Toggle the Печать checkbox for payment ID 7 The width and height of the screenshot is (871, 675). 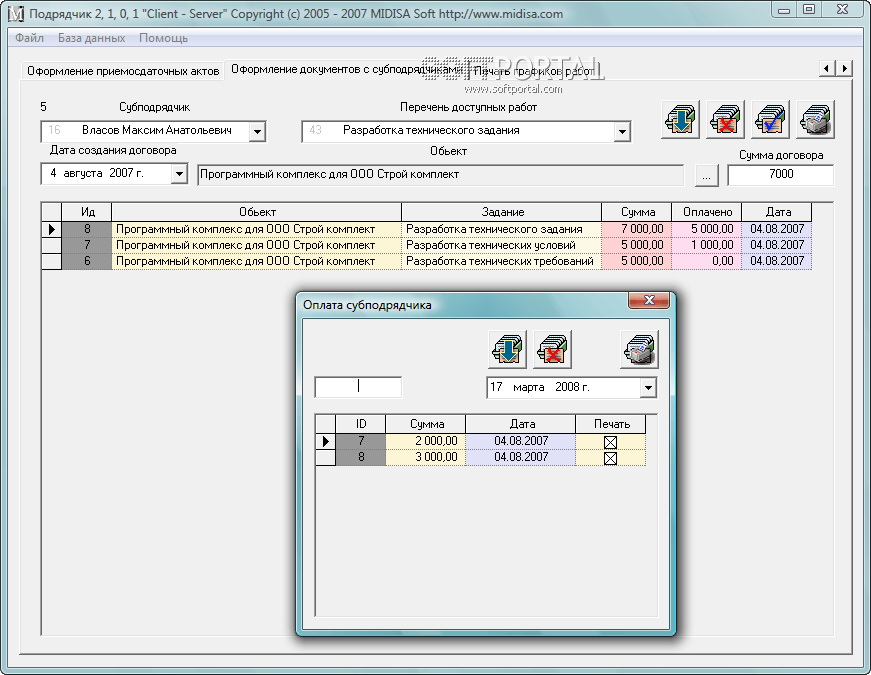pyautogui.click(x=610, y=442)
